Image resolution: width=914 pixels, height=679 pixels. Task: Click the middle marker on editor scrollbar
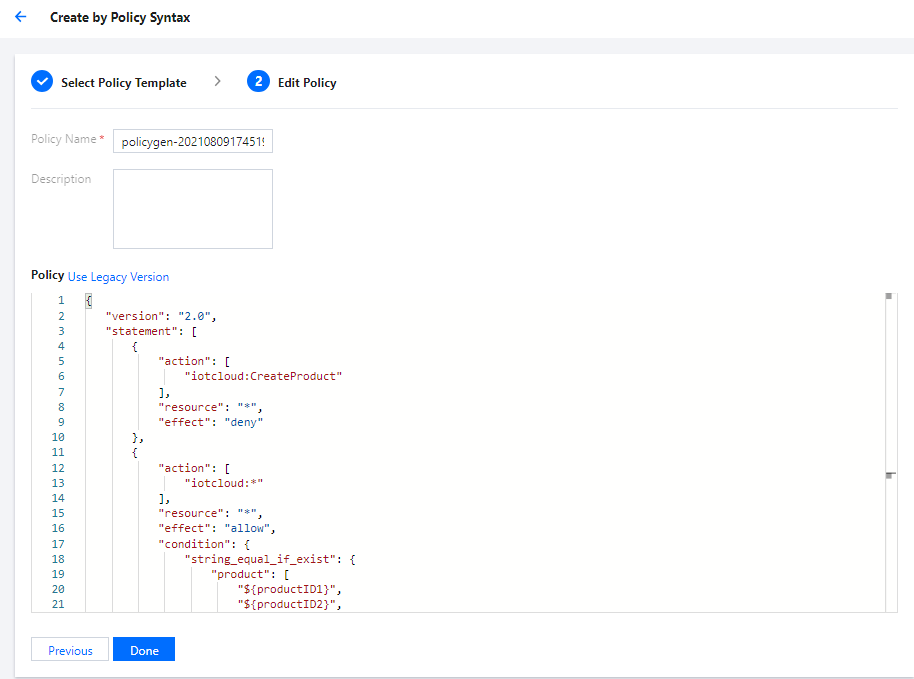pyautogui.click(x=889, y=476)
